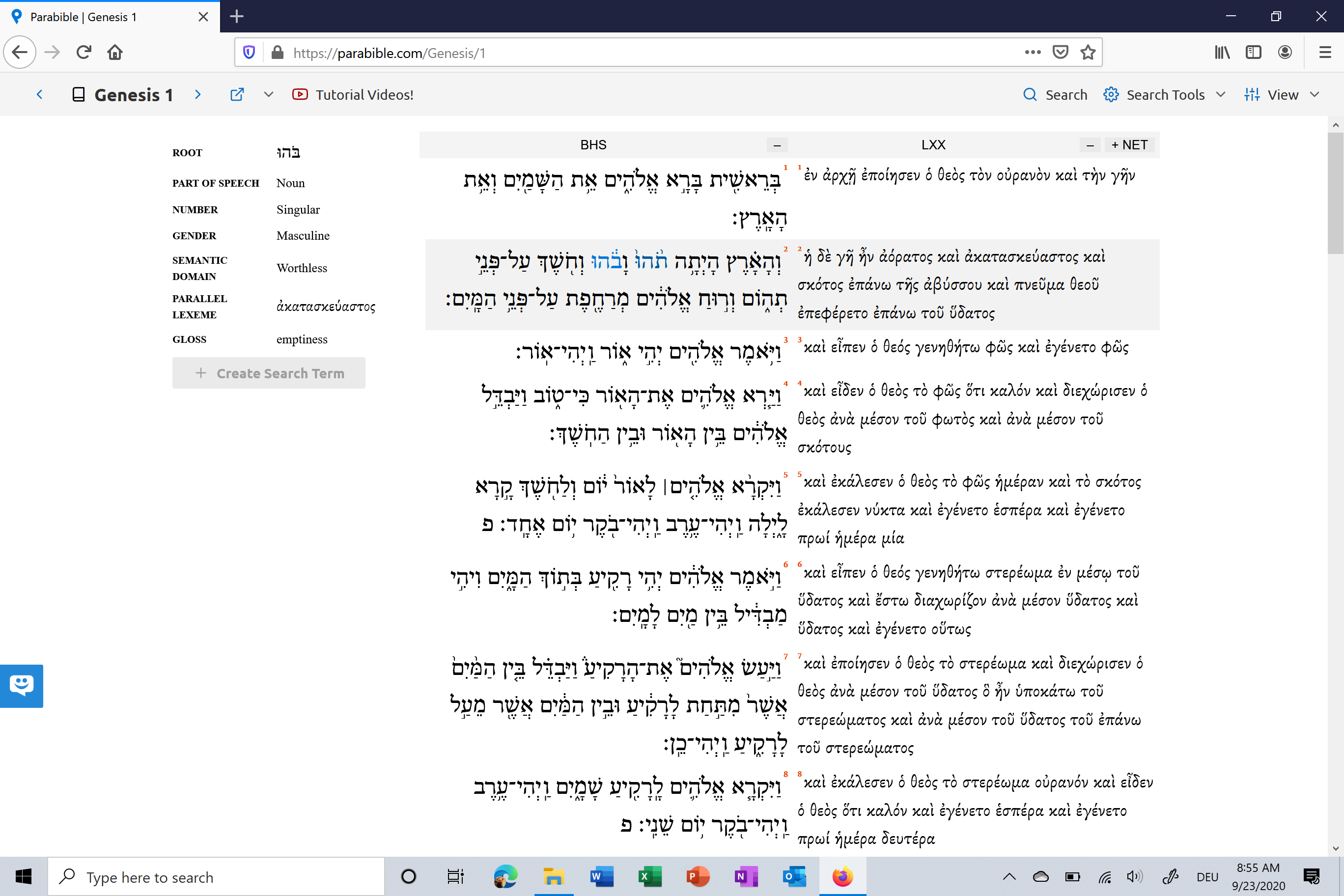Open Word from the taskbar
1344x896 pixels.
pos(602,876)
